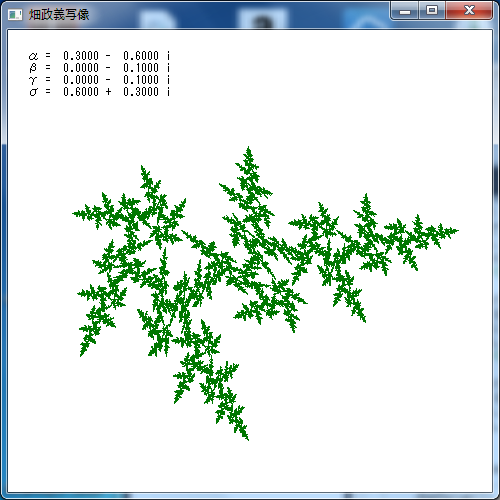Click the bottommost tip of the green fractal
The height and width of the screenshot is (500, 500).
pyautogui.click(x=247, y=438)
